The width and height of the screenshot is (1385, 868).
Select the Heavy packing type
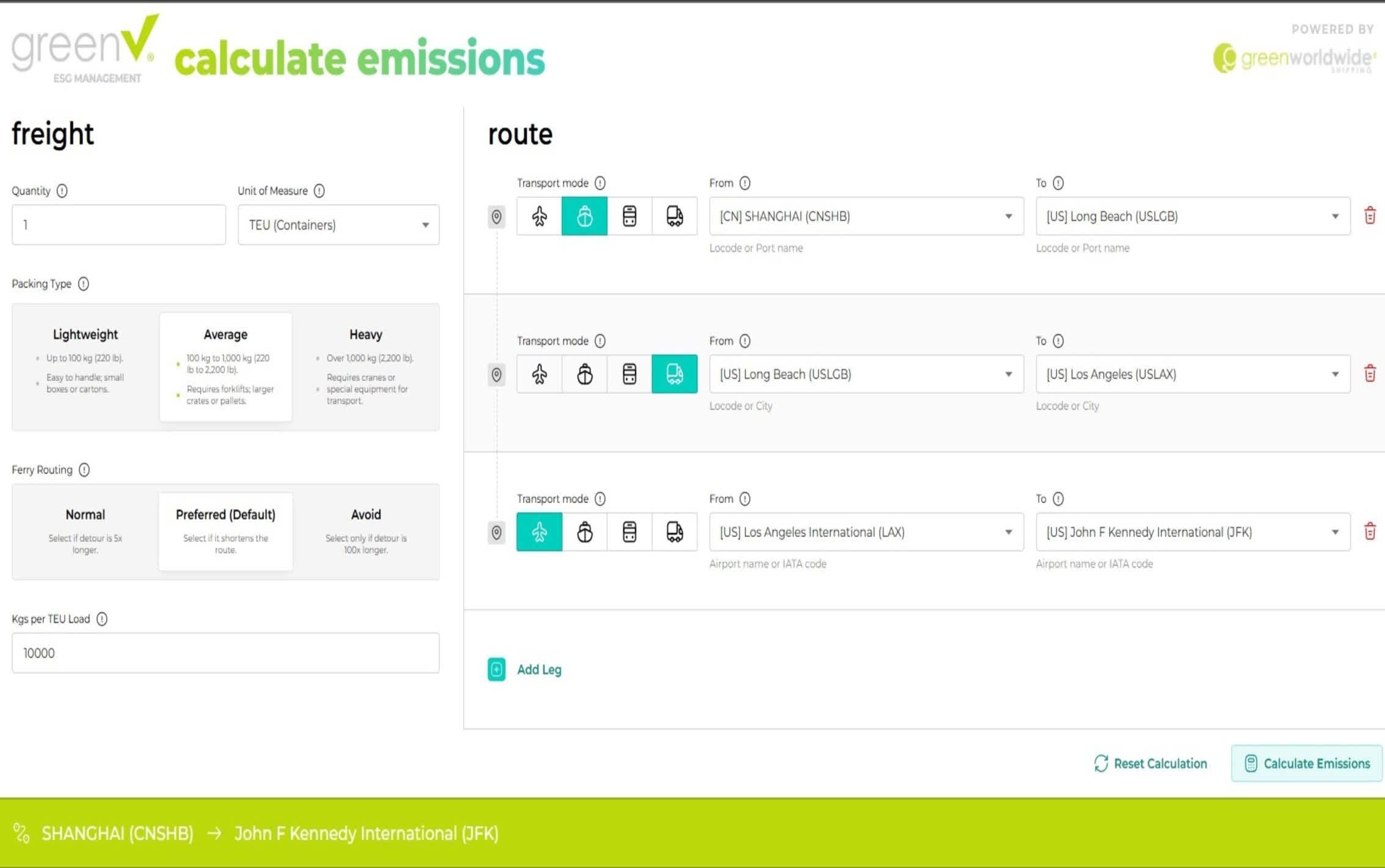[x=365, y=366]
